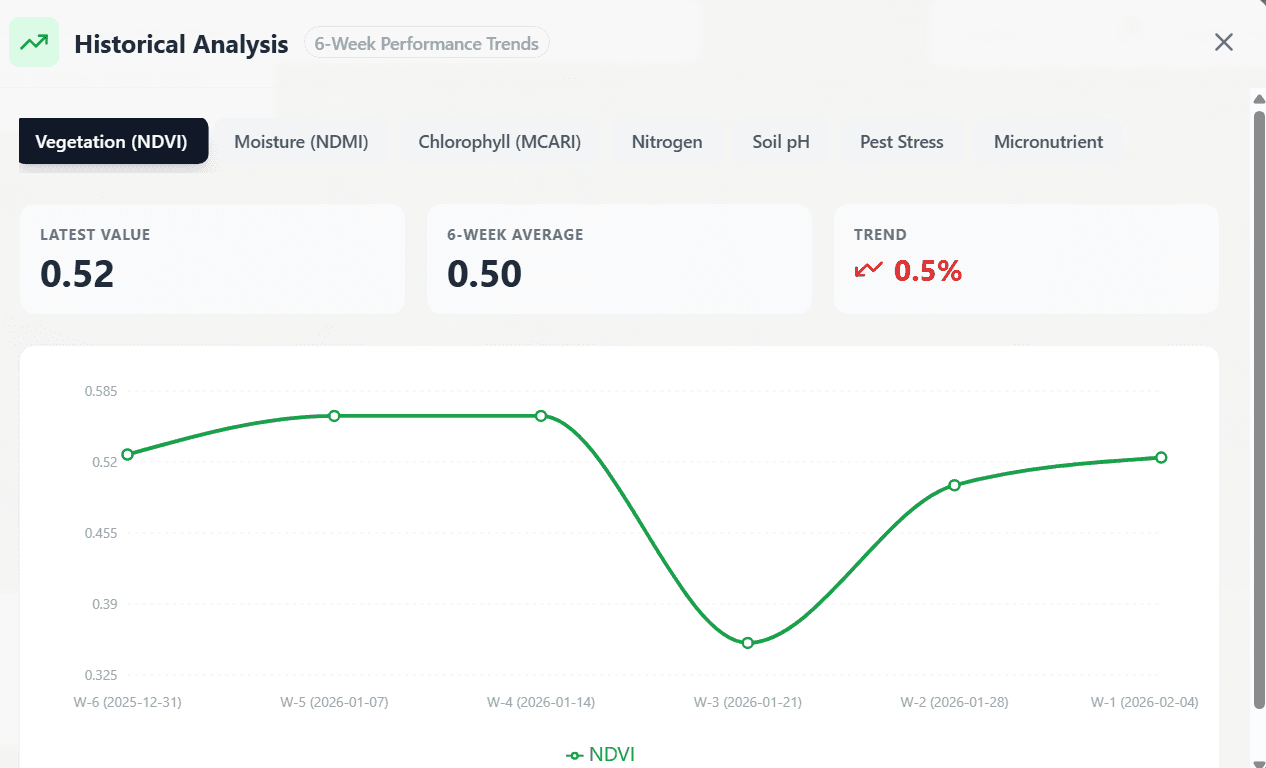Image resolution: width=1266 pixels, height=768 pixels.
Task: Switch to the Nitrogen tab
Action: [666, 142]
